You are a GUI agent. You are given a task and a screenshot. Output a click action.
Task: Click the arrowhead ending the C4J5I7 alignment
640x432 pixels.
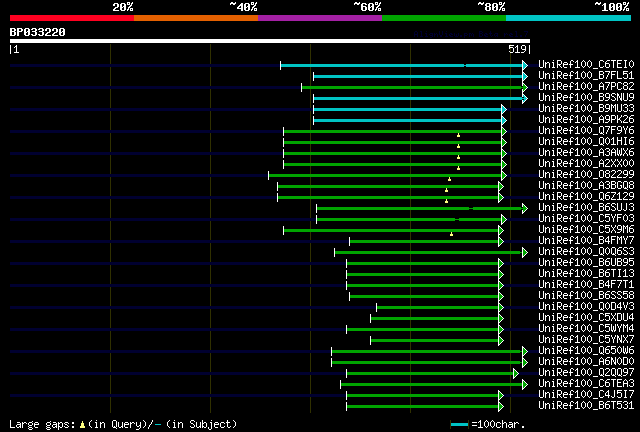tap(501, 396)
